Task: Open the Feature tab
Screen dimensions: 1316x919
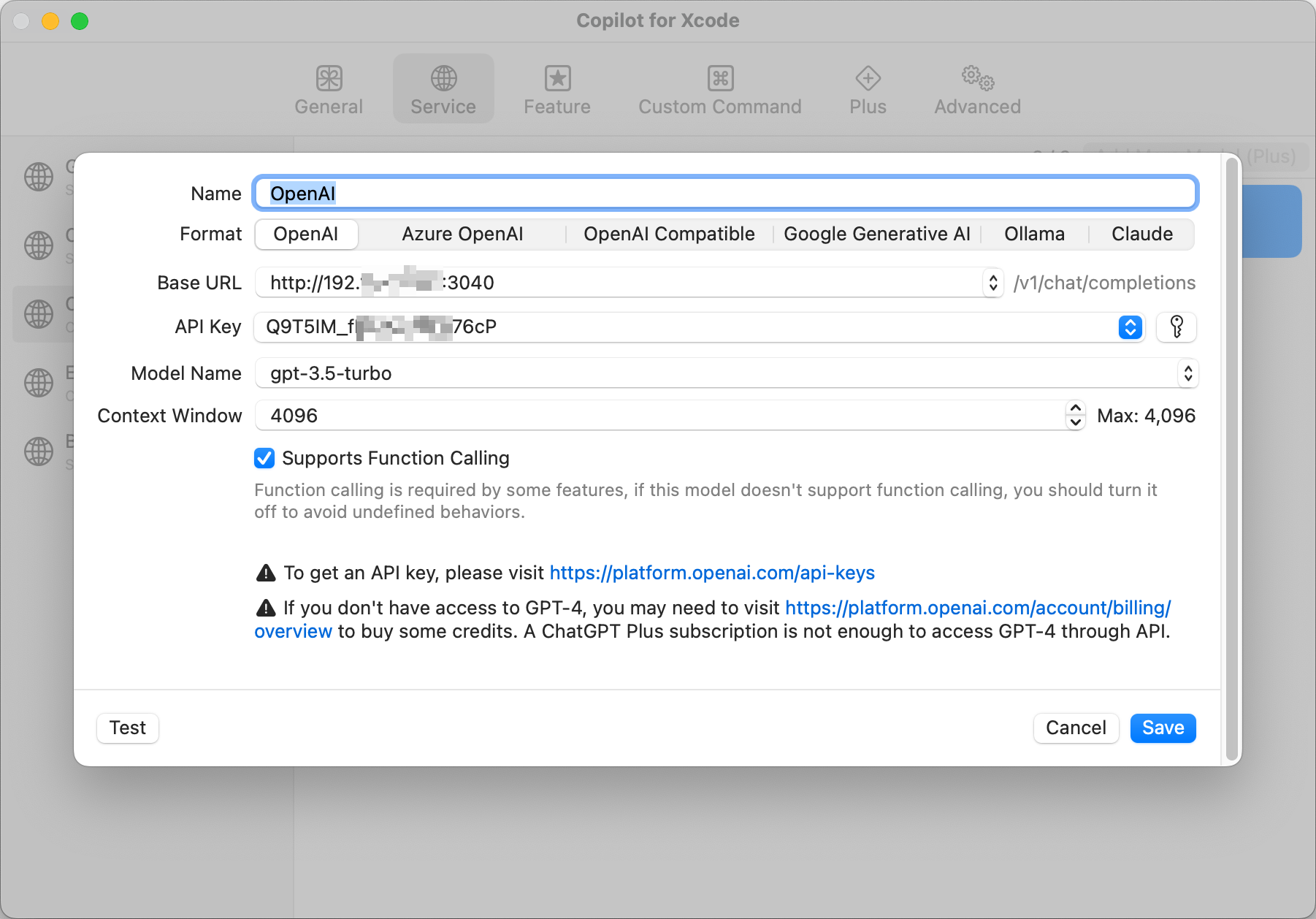Action: 557,90
